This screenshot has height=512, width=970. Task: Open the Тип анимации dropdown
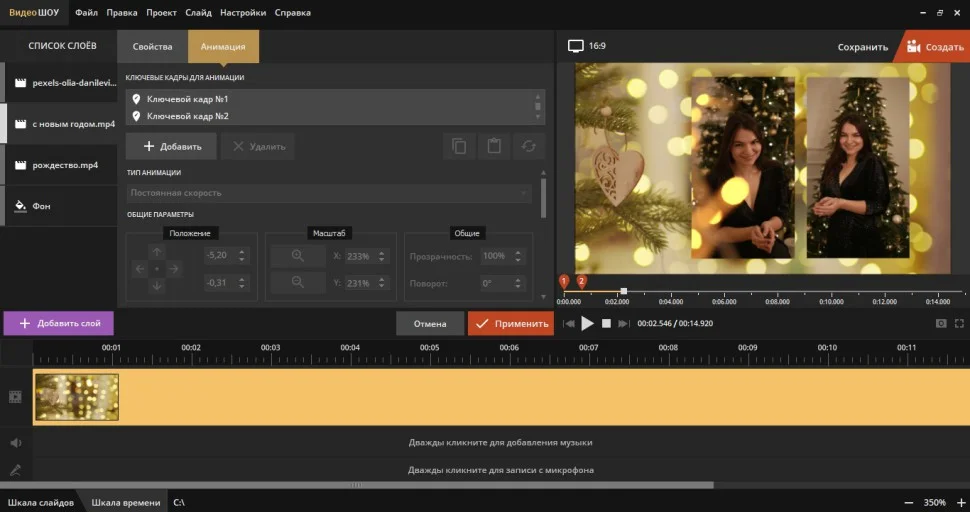(329, 192)
